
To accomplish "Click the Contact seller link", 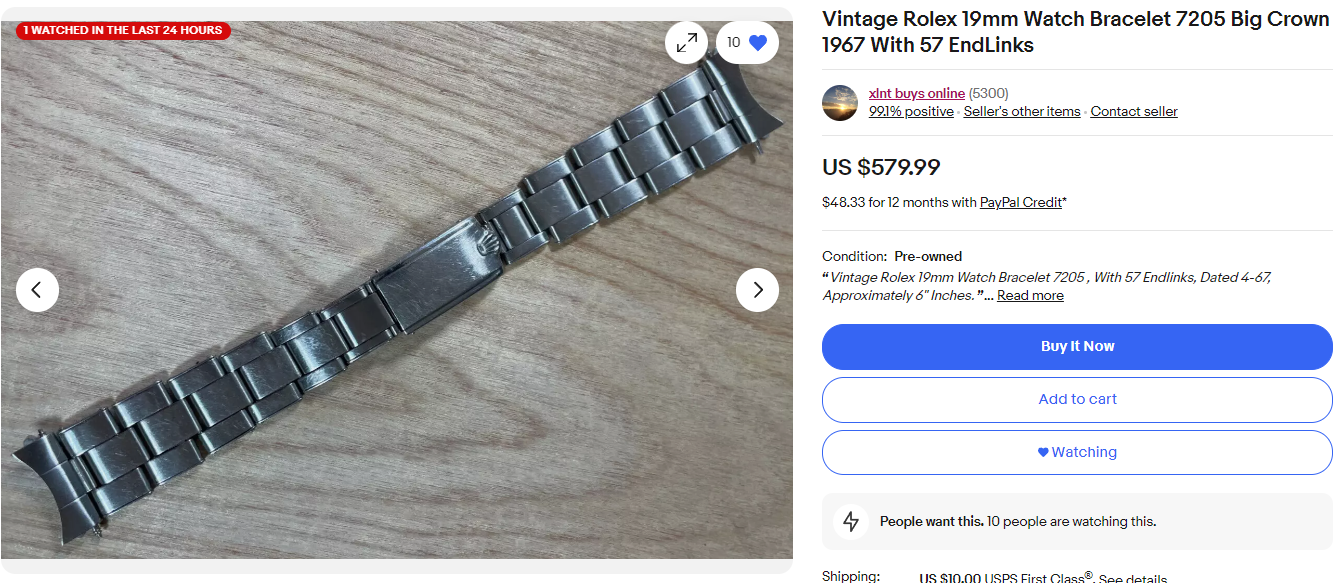I will 1134,111.
